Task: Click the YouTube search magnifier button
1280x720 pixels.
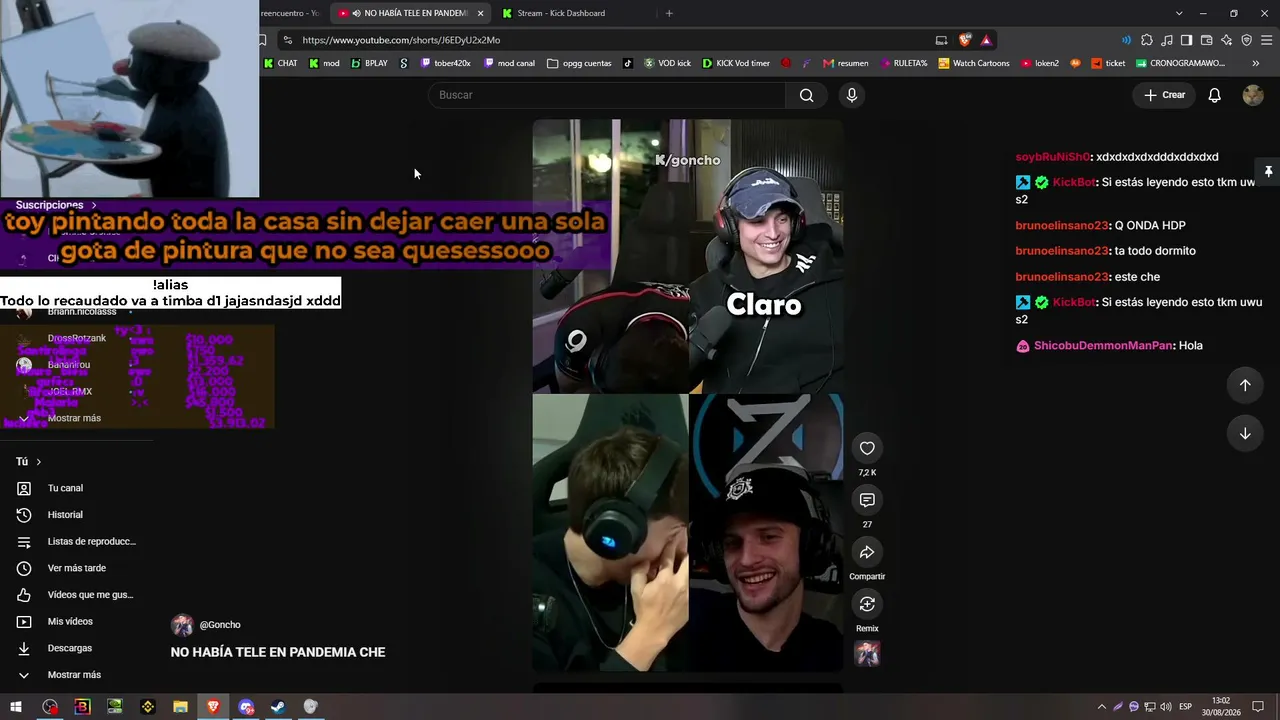Action: 806,95
